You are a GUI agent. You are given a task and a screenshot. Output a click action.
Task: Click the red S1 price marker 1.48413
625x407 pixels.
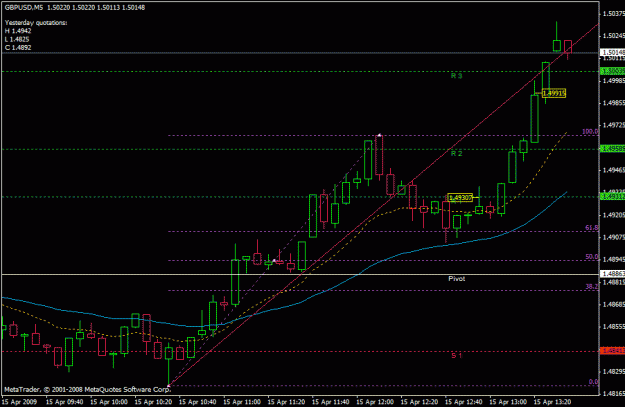coord(613,351)
